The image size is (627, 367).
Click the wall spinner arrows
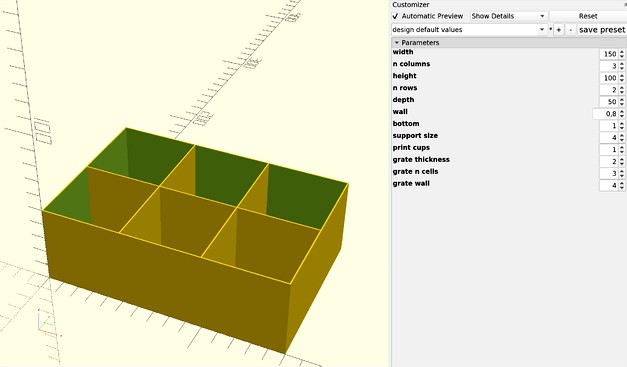pos(622,114)
